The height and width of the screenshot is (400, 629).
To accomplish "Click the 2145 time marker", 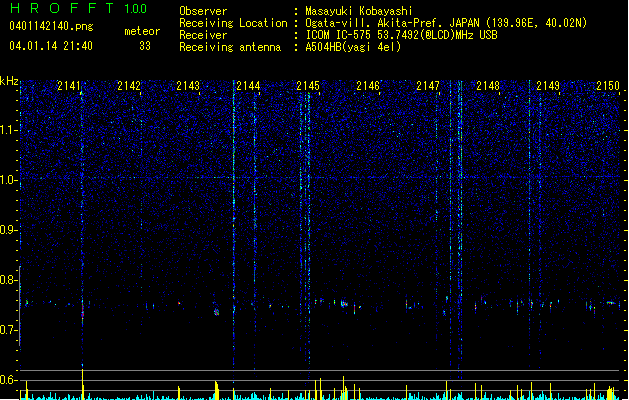I will [x=308, y=86].
